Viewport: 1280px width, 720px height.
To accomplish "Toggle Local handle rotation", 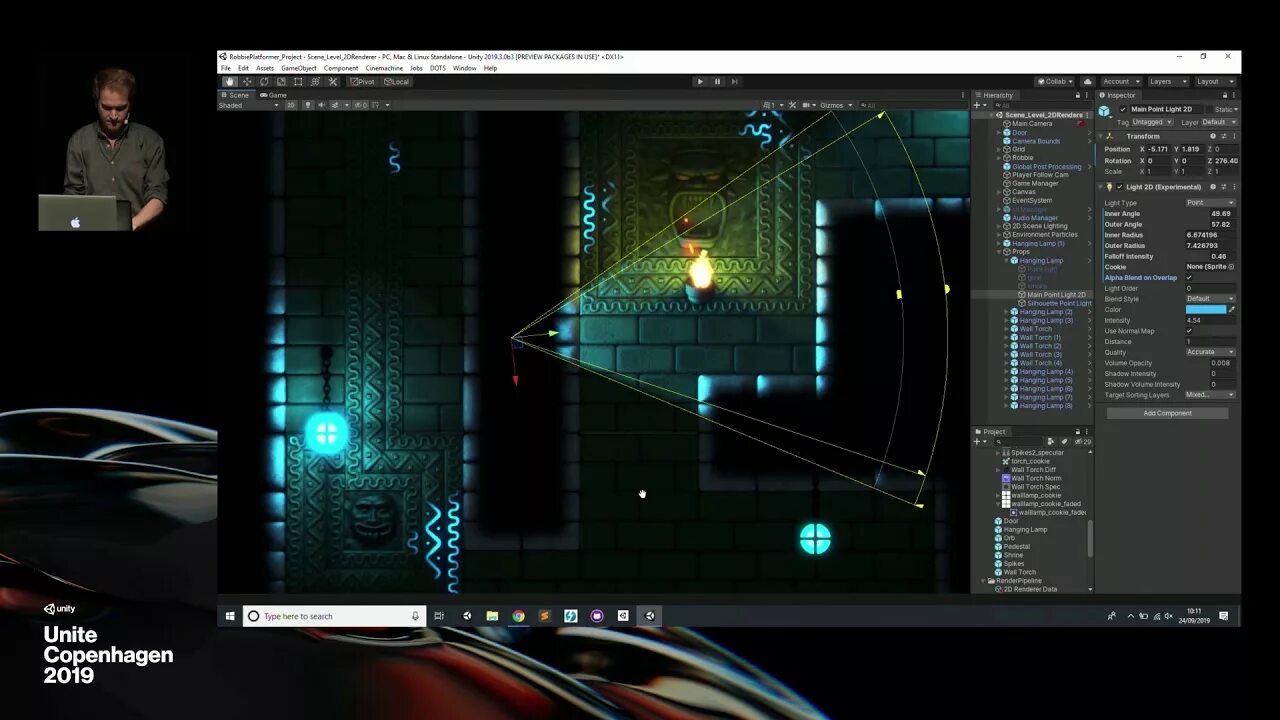I will pos(397,82).
